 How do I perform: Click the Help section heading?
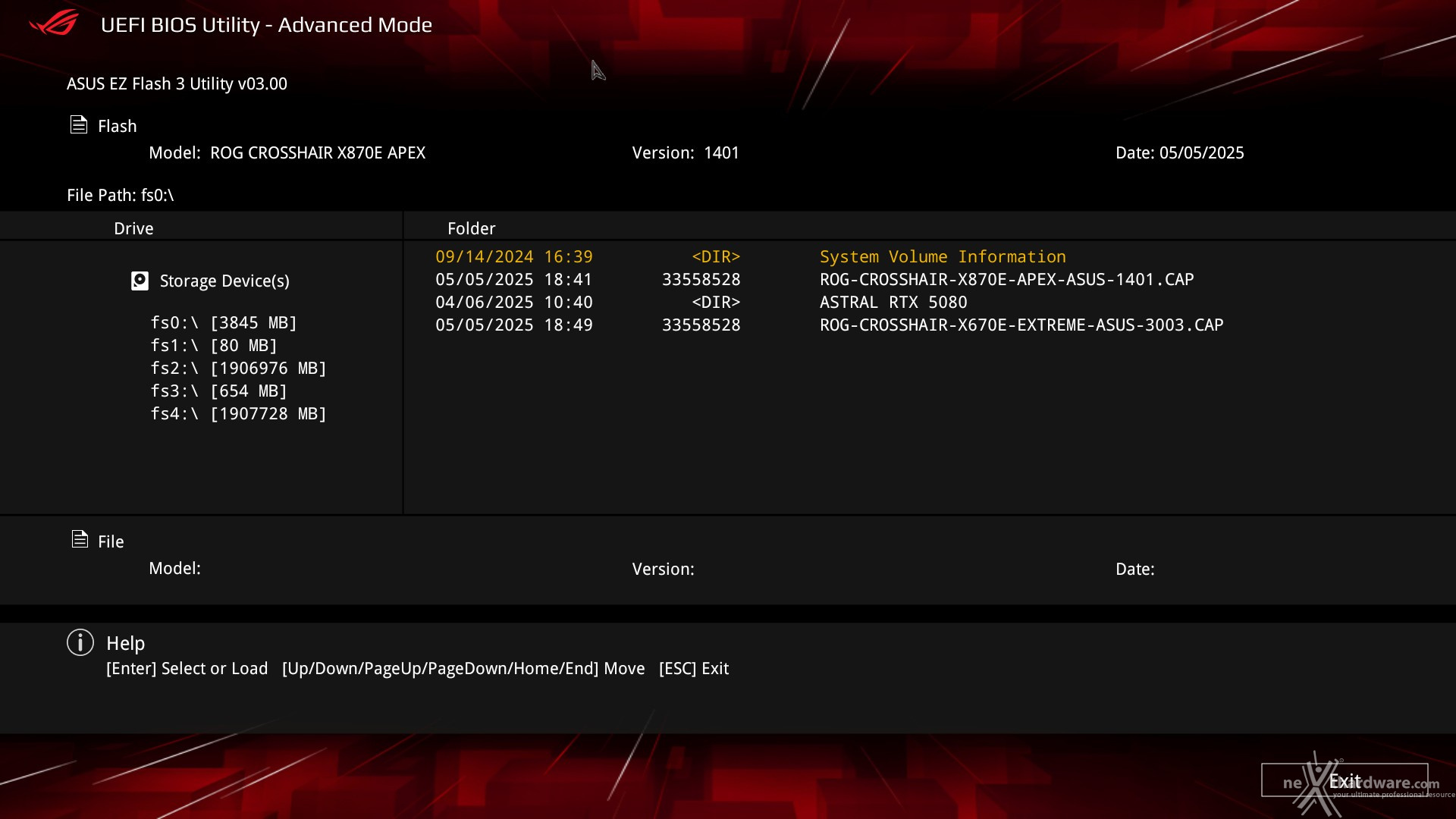click(x=126, y=643)
